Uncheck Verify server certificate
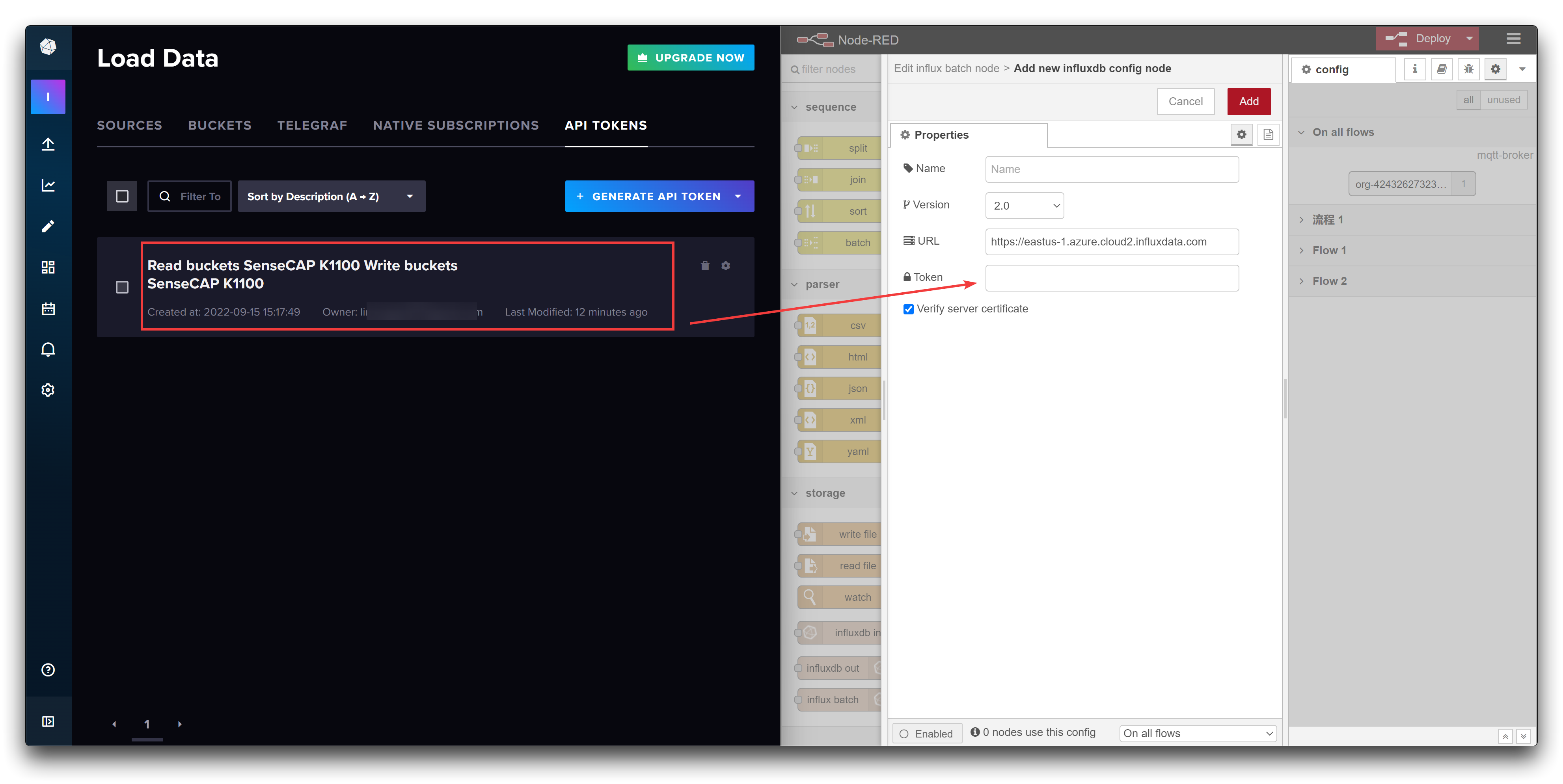This screenshot has width=1563, height=784. [908, 309]
